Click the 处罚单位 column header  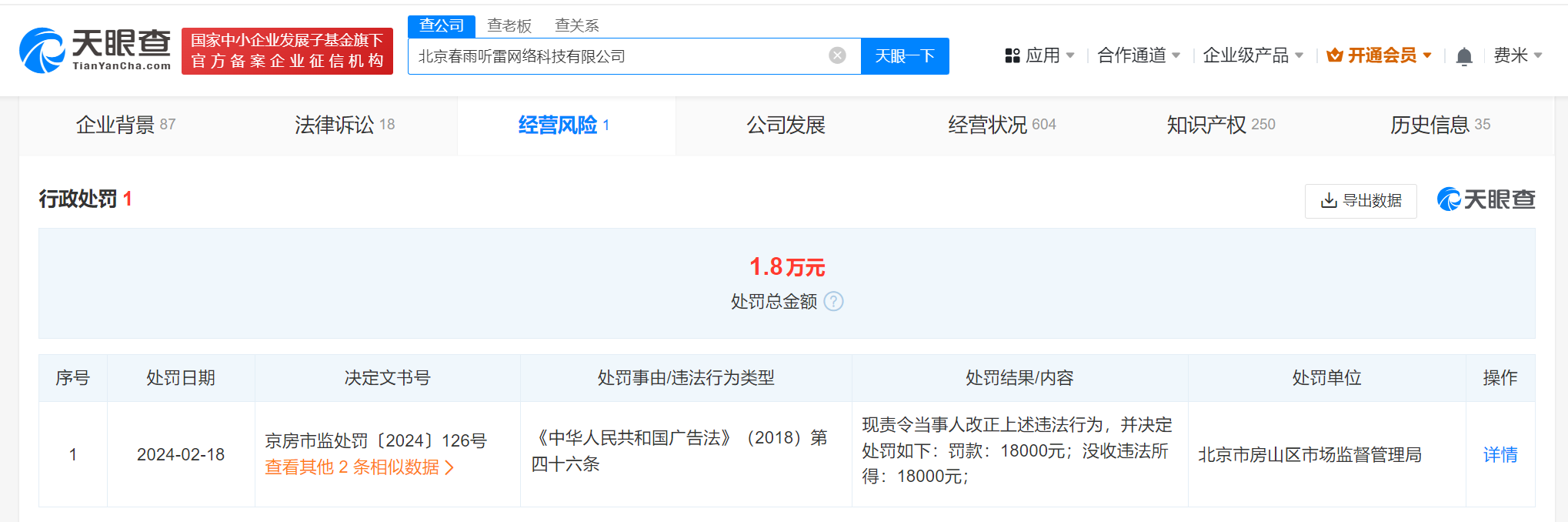click(x=1327, y=378)
